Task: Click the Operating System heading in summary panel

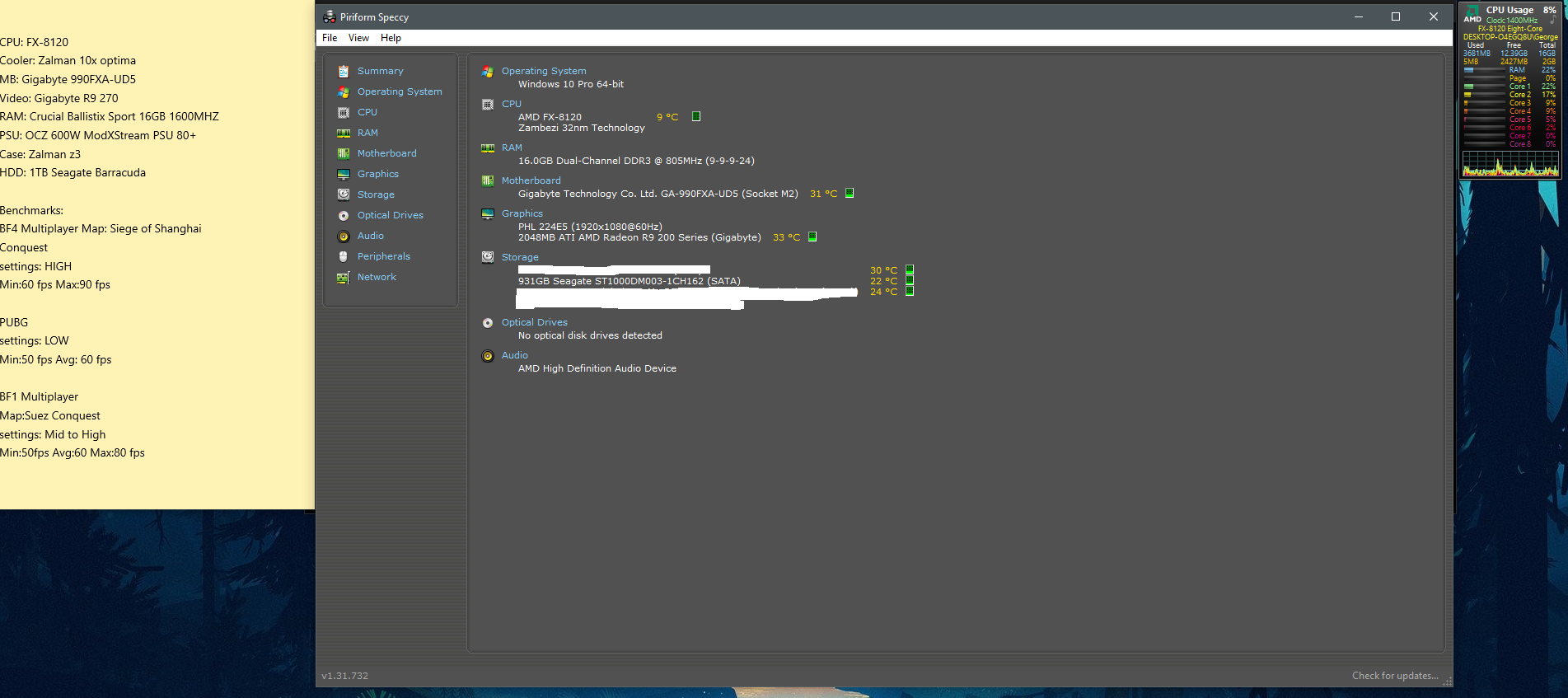Action: [544, 71]
